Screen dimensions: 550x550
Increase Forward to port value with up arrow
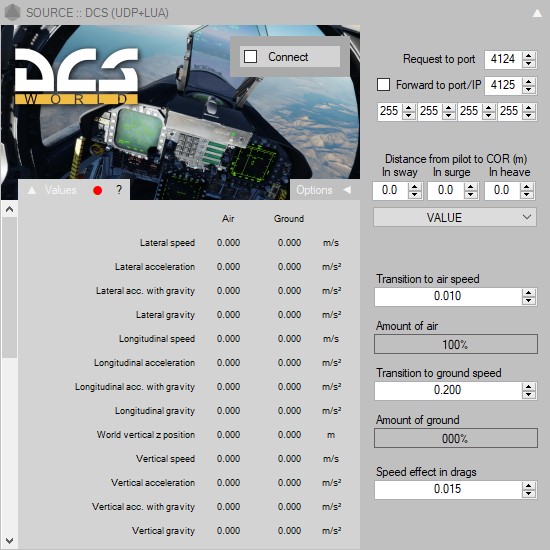point(529,81)
